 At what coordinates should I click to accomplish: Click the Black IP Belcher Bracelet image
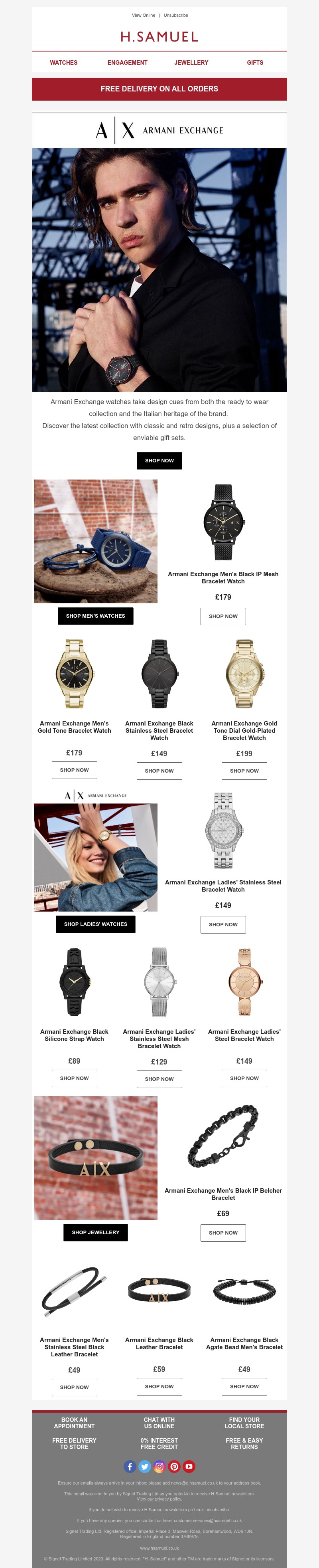pos(223,1136)
